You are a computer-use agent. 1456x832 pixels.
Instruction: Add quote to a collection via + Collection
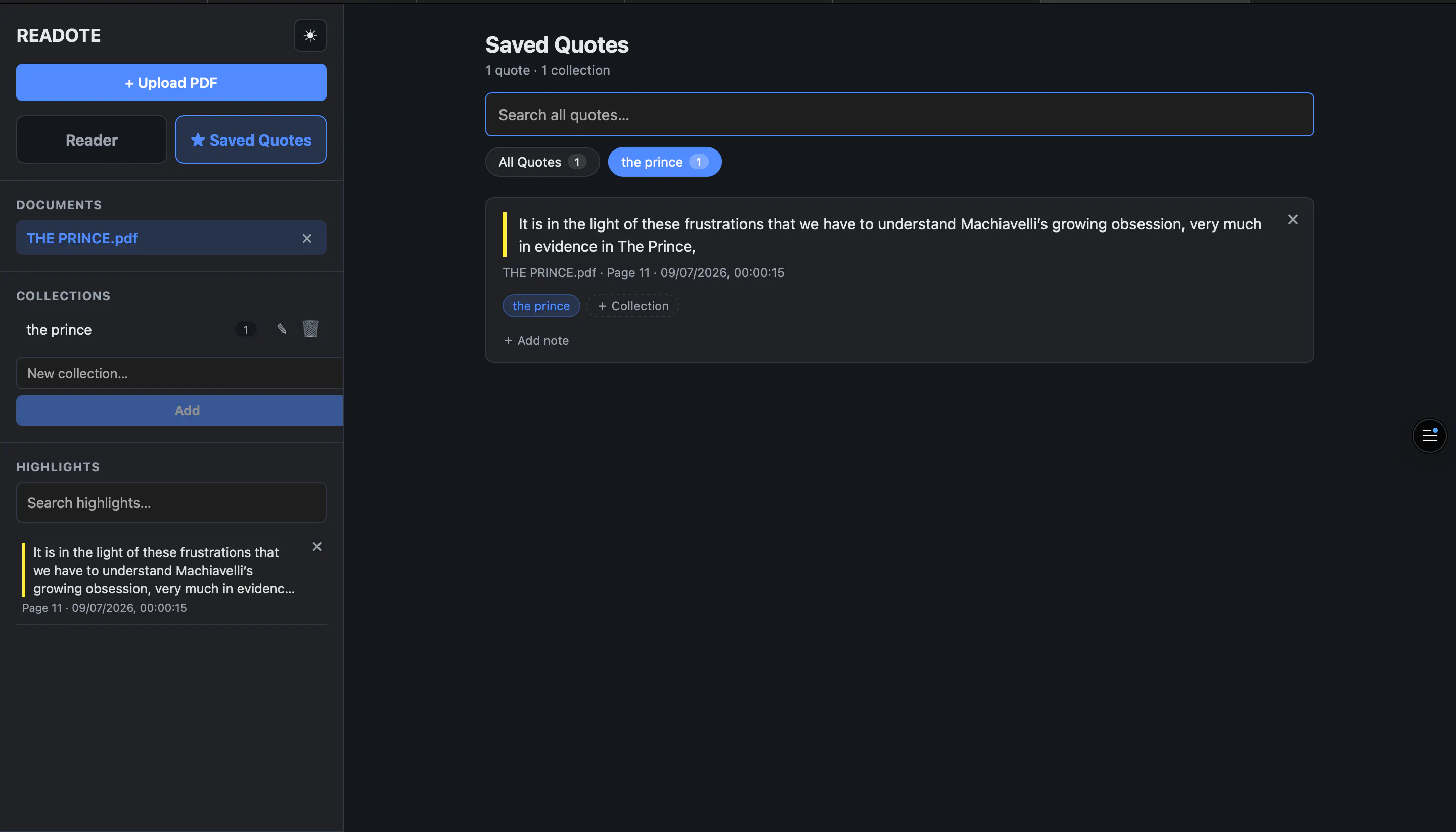coord(632,306)
